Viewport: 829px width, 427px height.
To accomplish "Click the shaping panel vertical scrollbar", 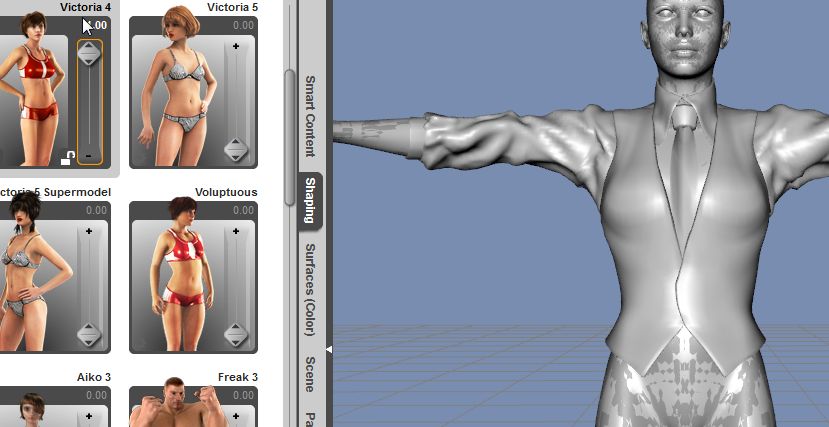I will [290, 137].
